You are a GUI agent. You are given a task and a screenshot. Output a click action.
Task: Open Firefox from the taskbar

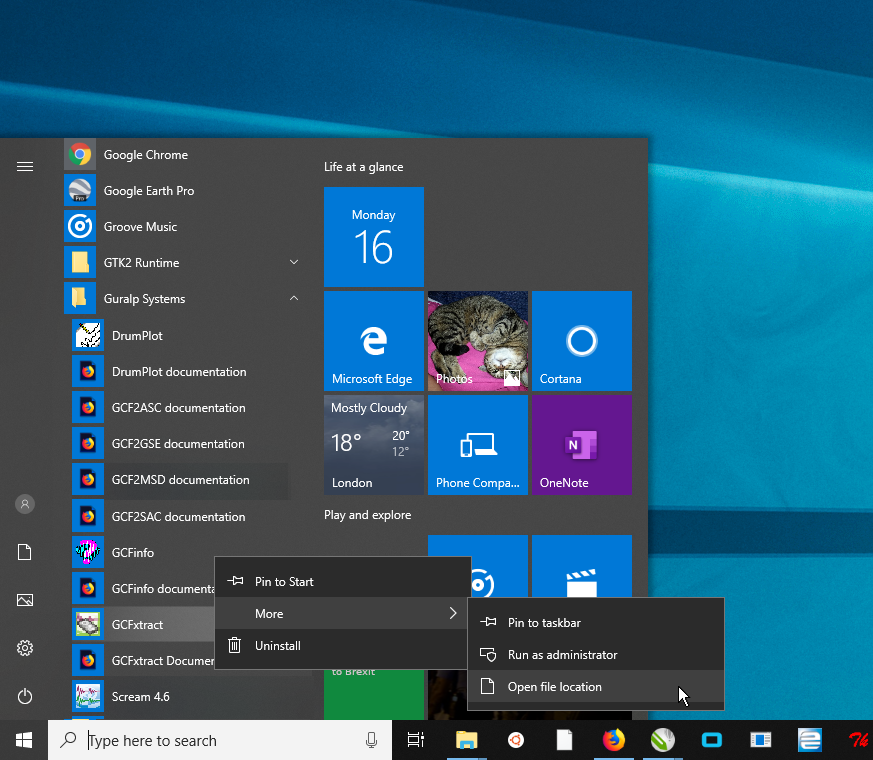(x=614, y=740)
